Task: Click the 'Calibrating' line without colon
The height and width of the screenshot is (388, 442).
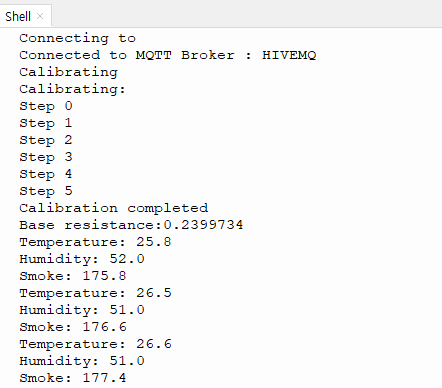Action: coord(68,72)
